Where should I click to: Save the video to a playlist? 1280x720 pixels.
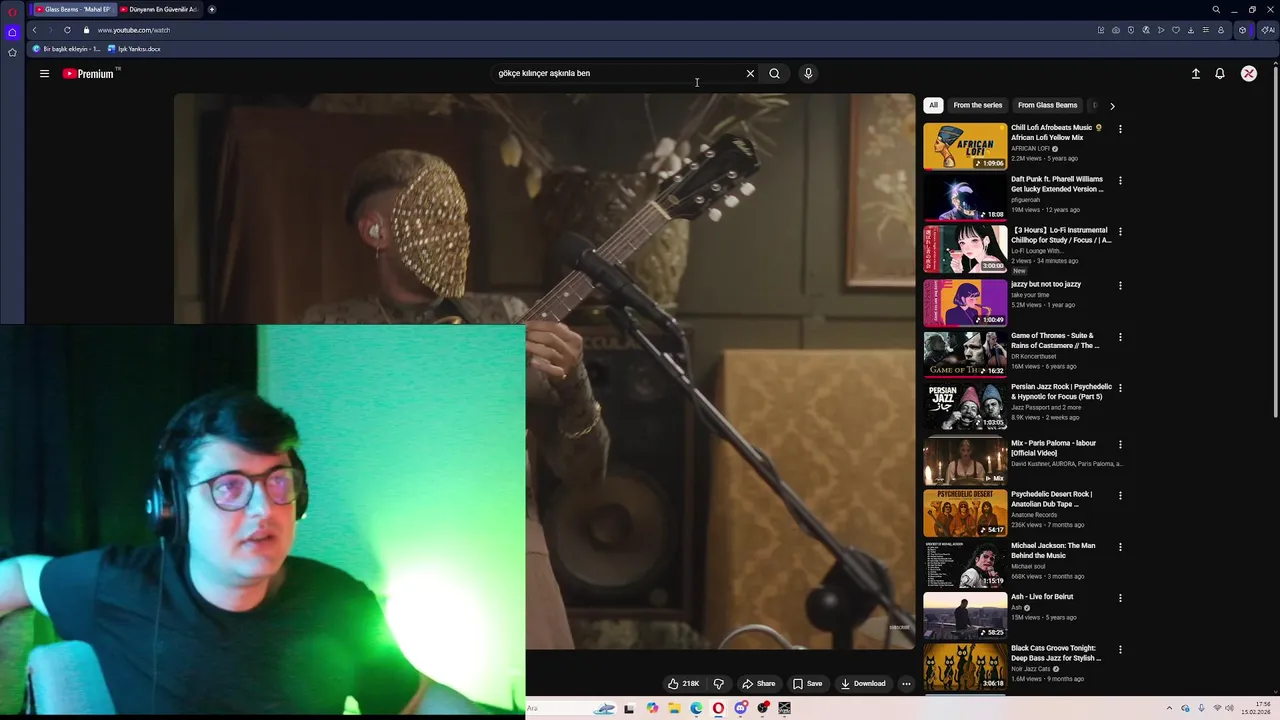coord(807,684)
